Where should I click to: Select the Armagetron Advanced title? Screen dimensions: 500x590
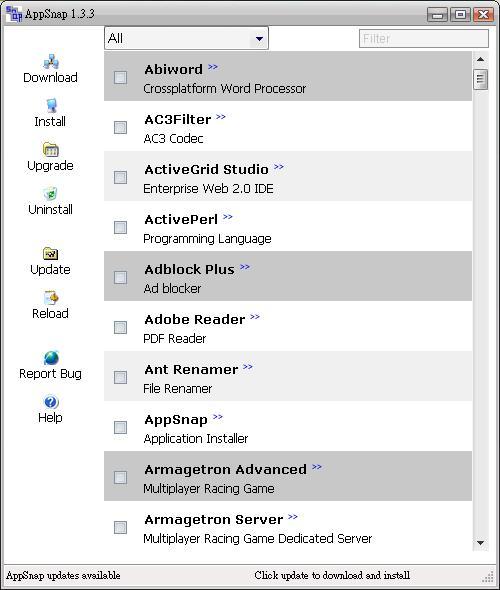226,470
